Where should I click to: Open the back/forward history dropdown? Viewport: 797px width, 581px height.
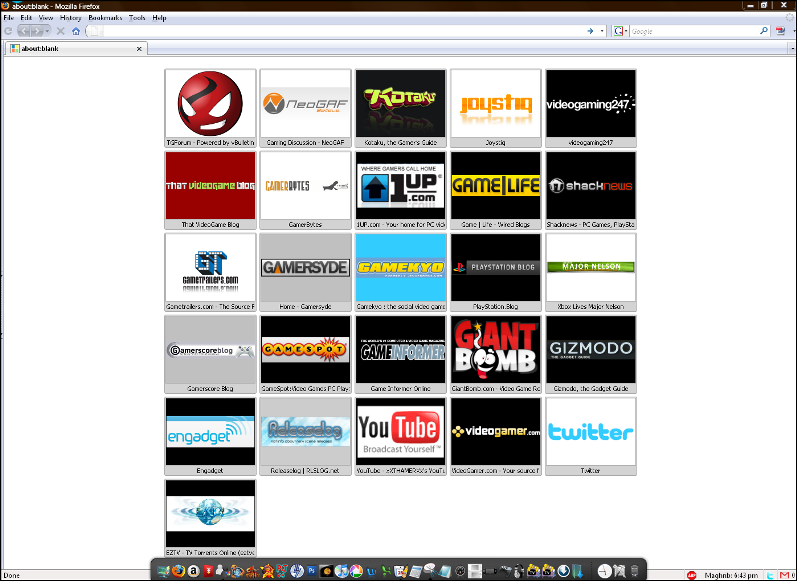pos(47,31)
